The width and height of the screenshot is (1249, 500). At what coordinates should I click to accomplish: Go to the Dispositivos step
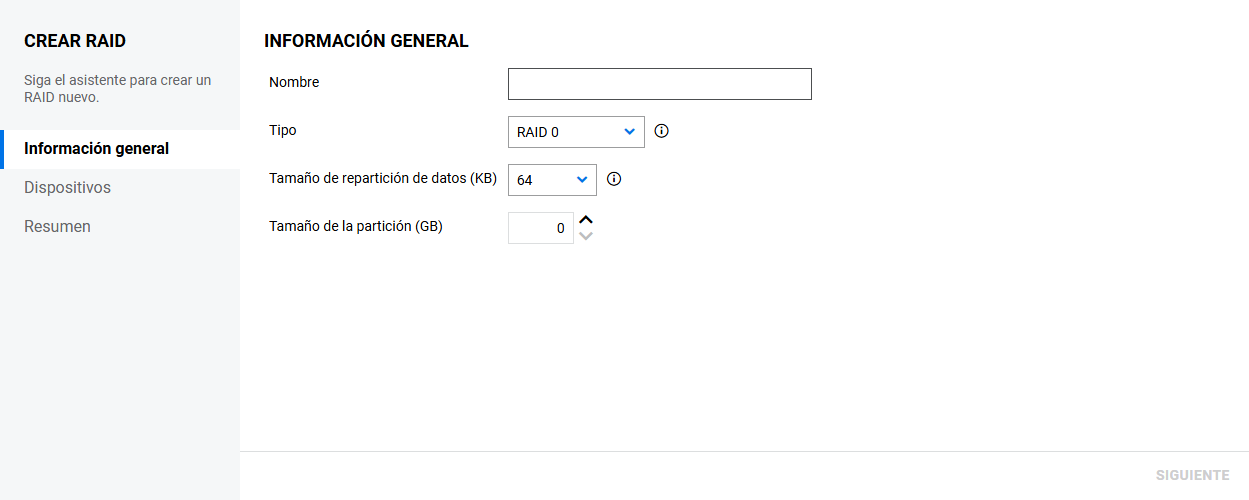tap(68, 188)
